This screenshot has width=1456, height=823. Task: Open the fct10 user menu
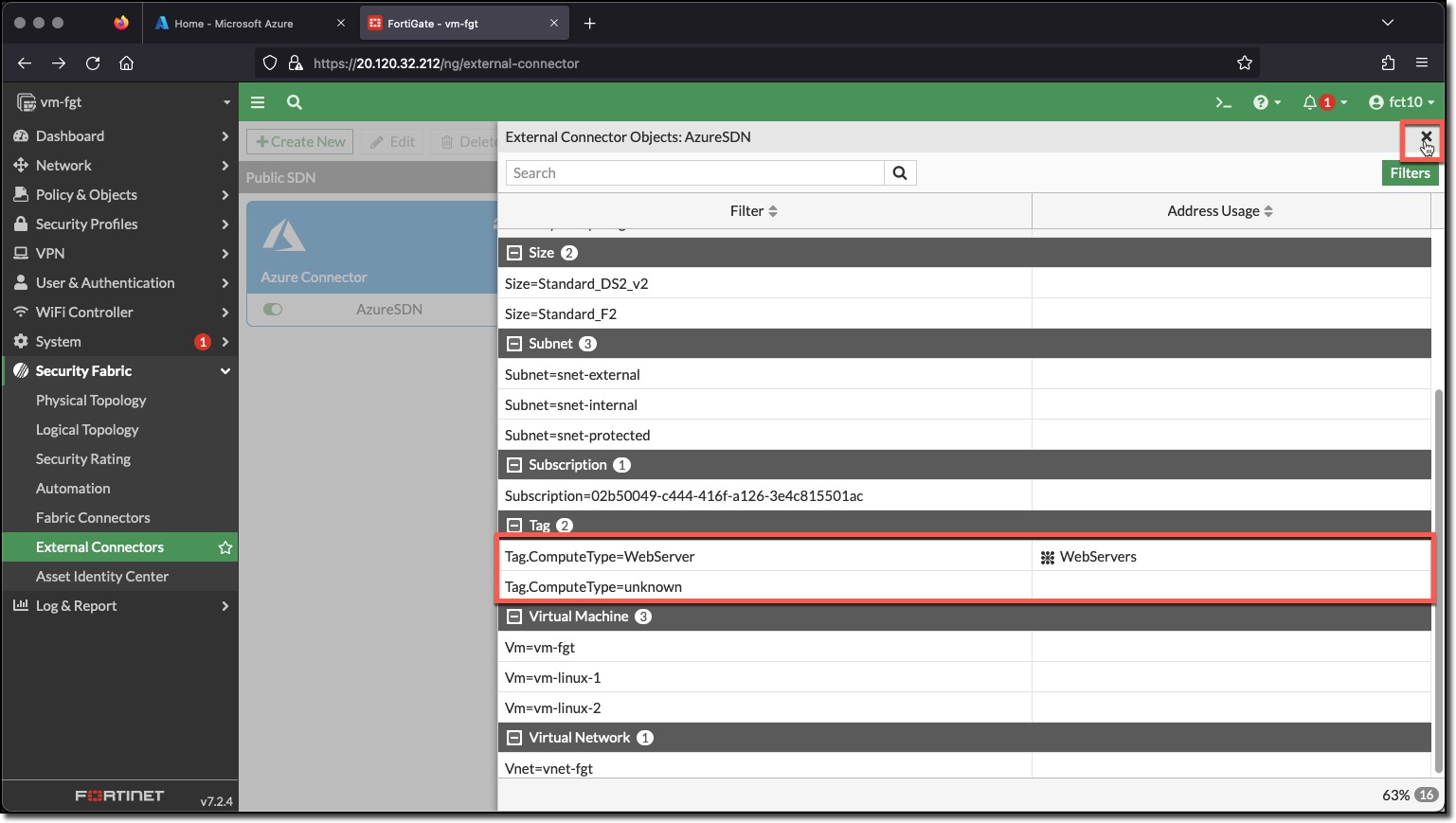(x=1402, y=102)
